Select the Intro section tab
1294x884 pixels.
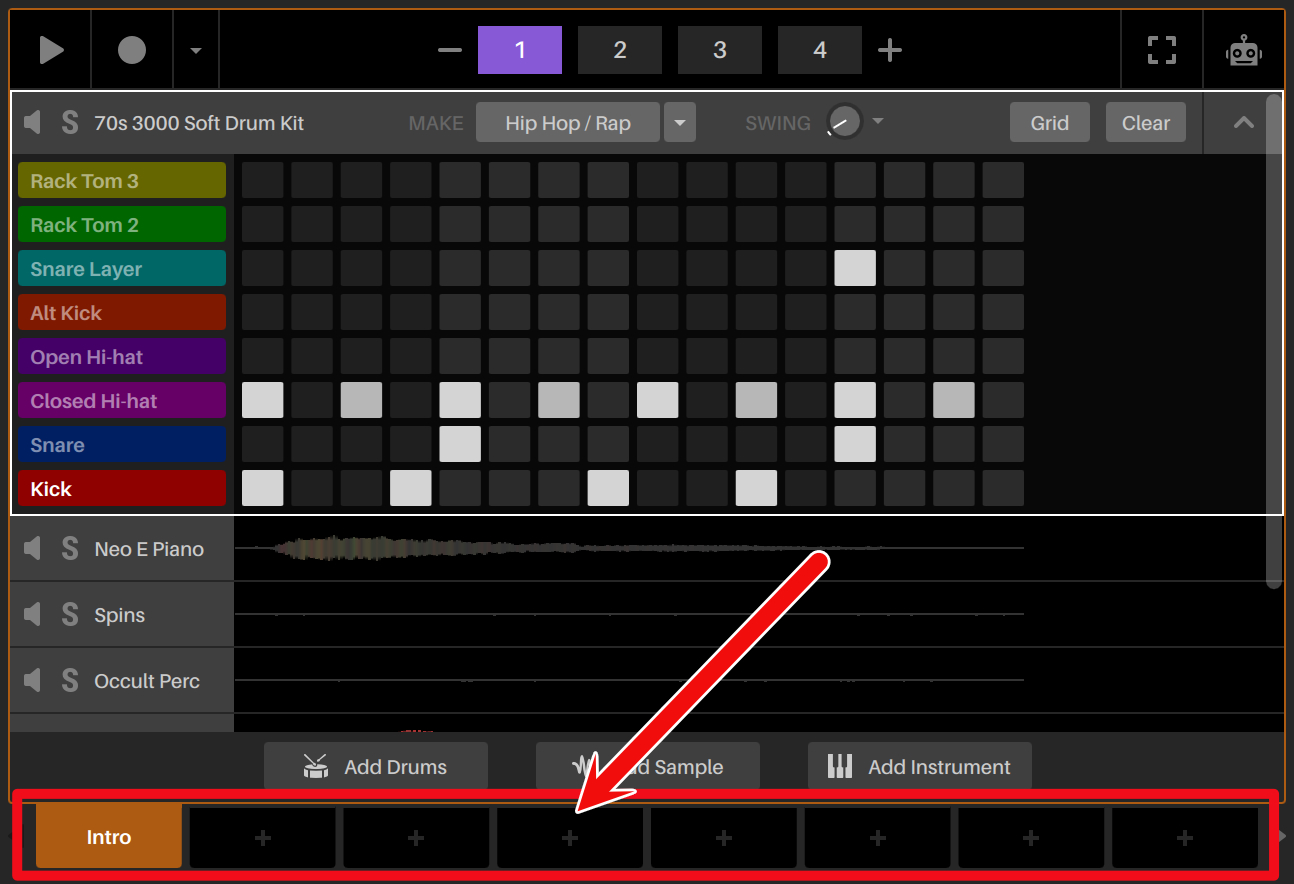(108, 836)
